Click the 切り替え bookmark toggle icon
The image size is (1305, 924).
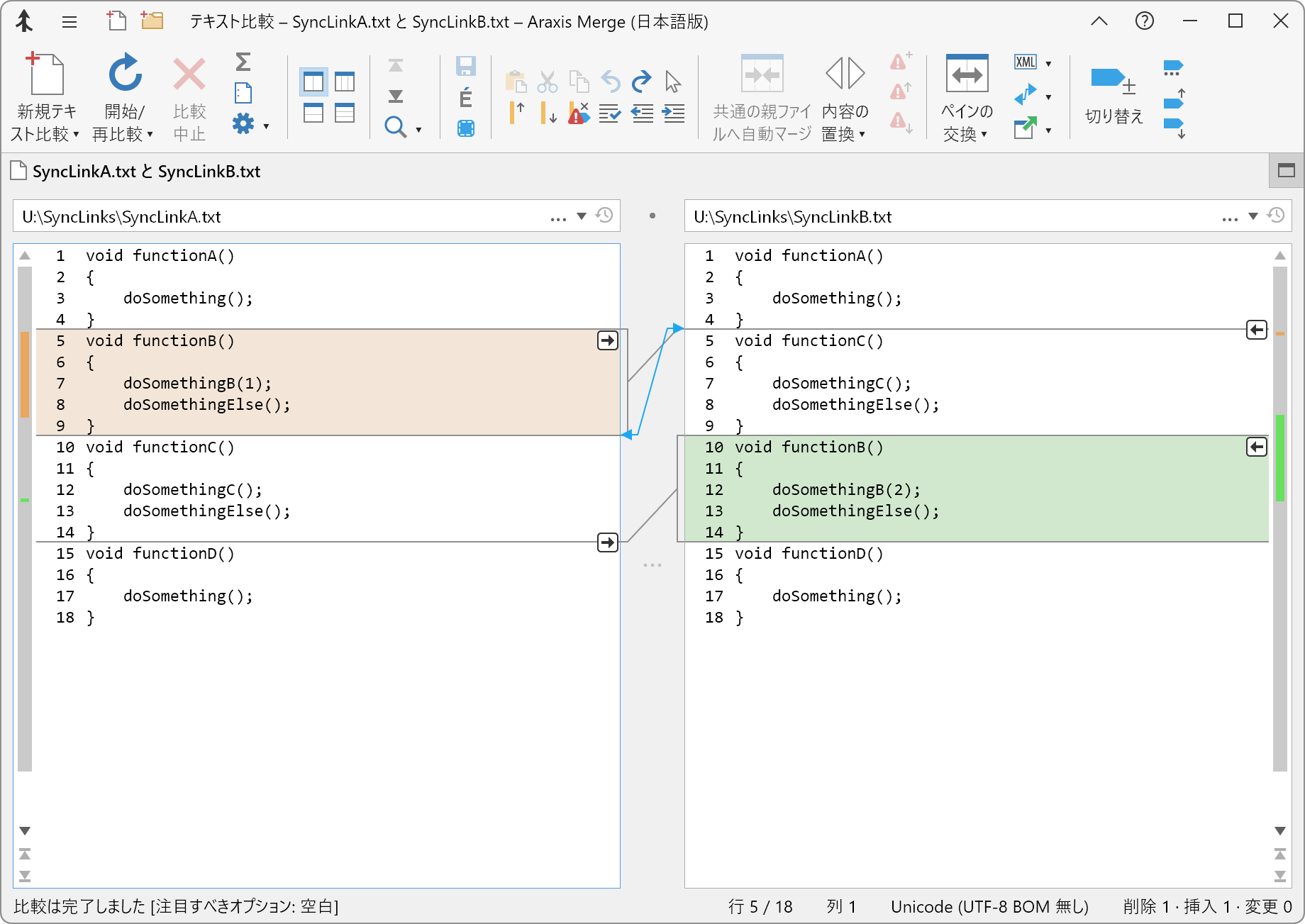click(1113, 79)
